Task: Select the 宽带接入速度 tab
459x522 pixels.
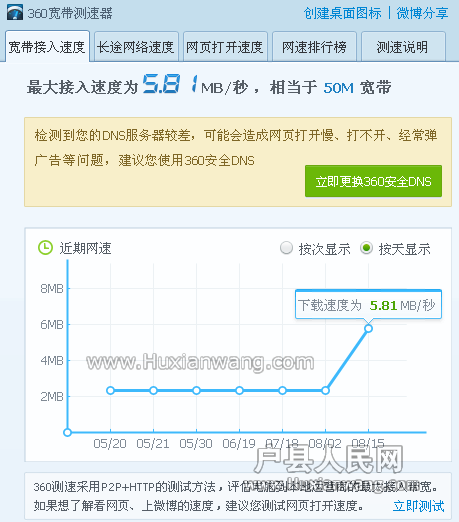Action: pyautogui.click(x=48, y=47)
